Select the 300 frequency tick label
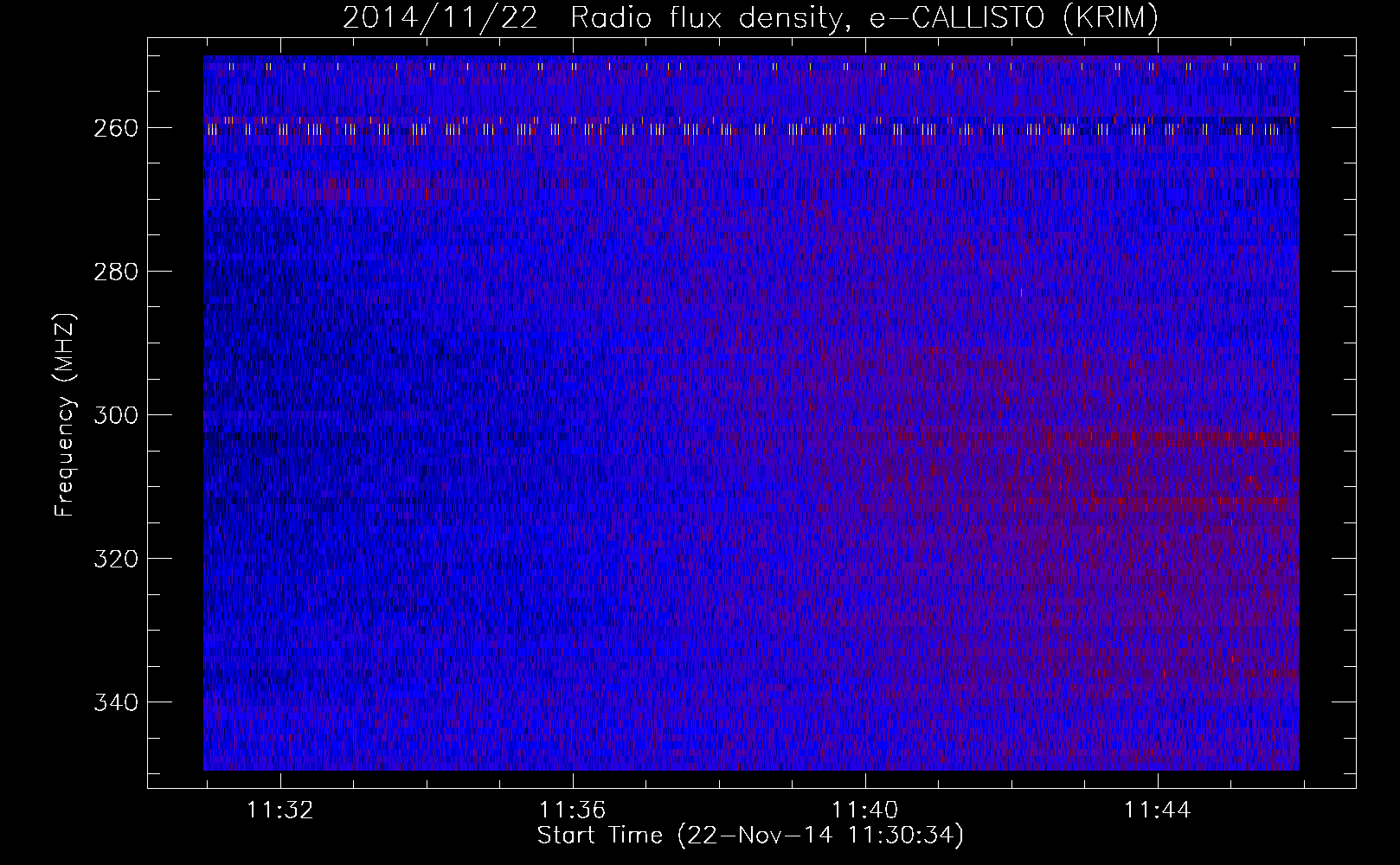Viewport: 1400px width, 865px height. click(115, 415)
